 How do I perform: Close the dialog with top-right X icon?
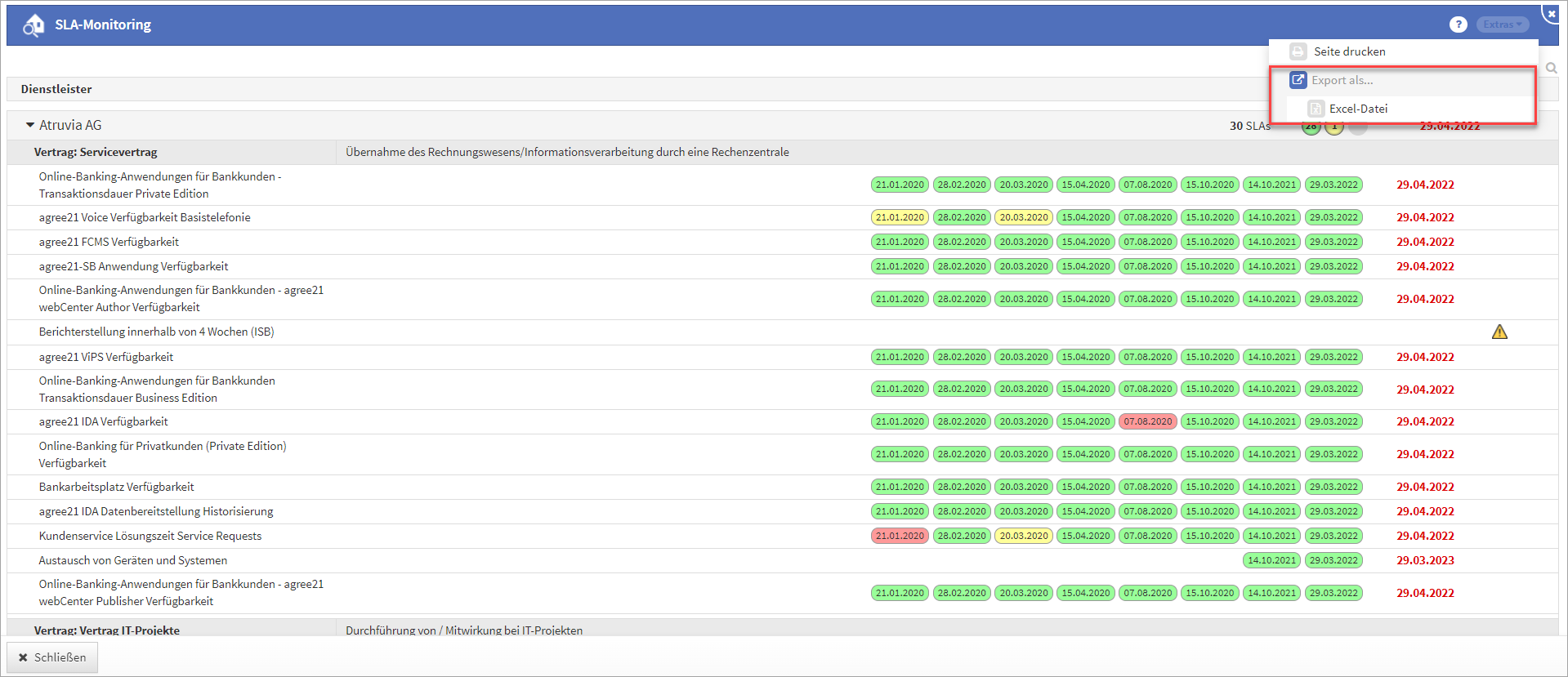[1552, 13]
